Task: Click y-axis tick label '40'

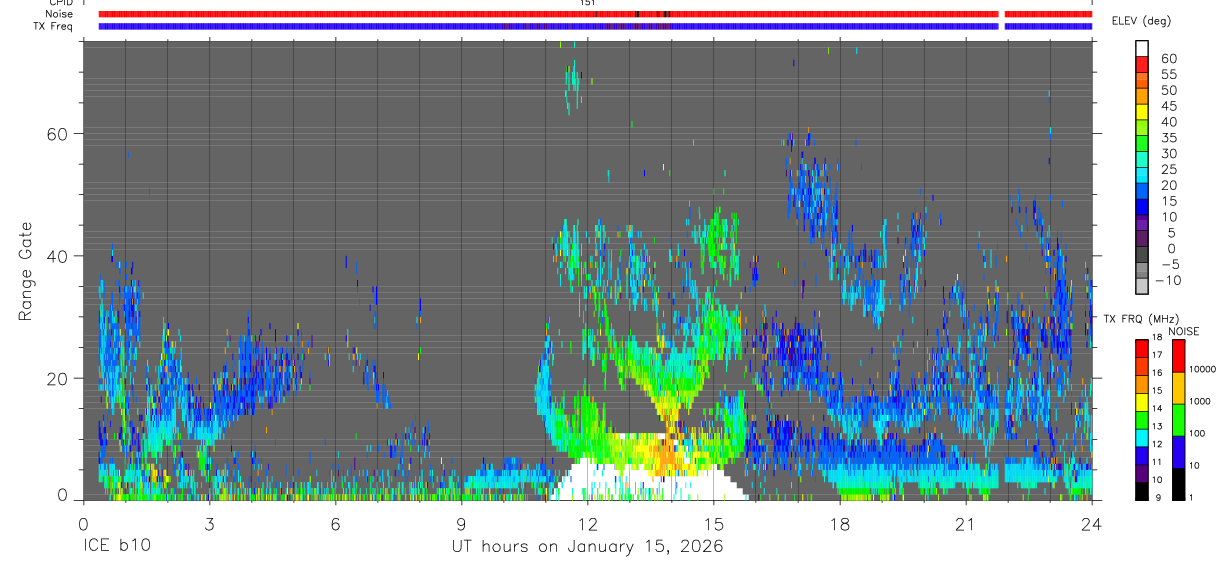Action: pos(58,256)
